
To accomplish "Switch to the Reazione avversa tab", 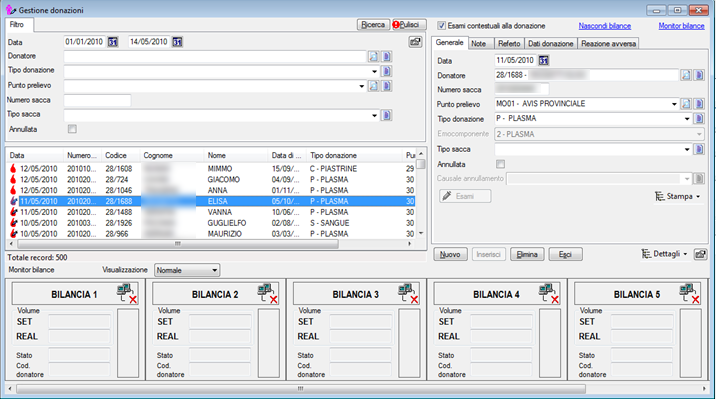I will click(x=609, y=44).
